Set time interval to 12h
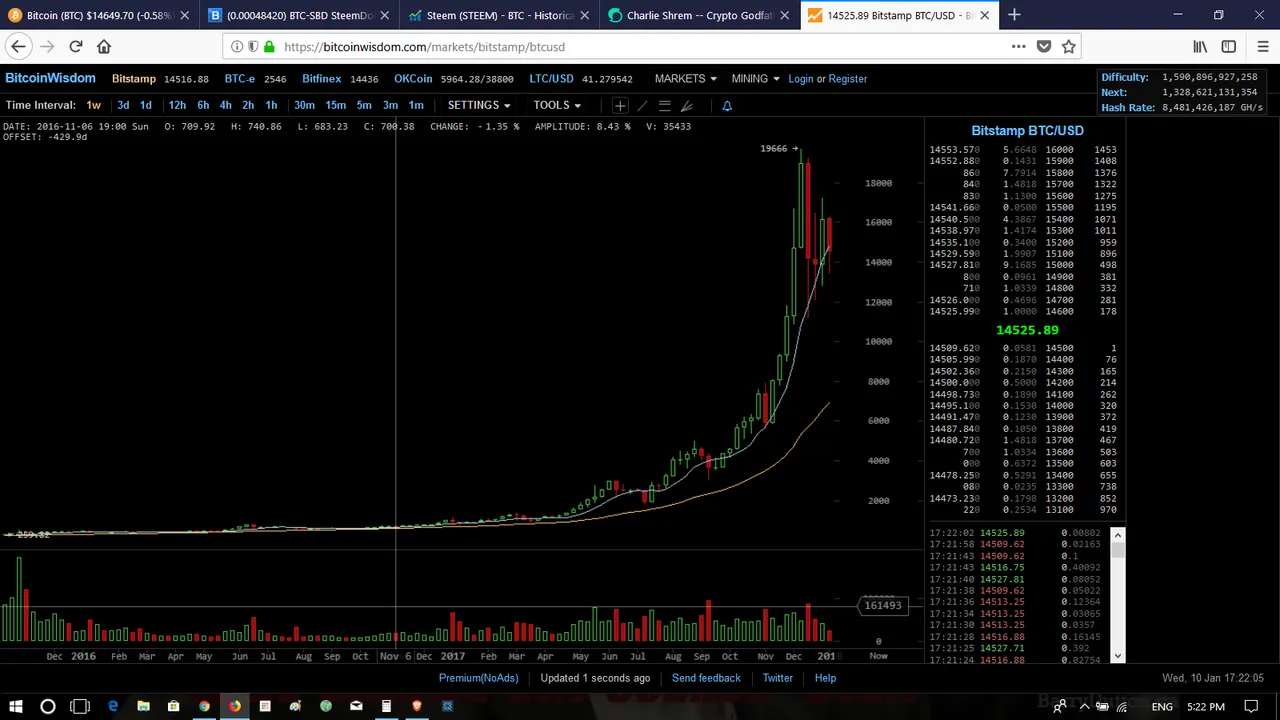The width and height of the screenshot is (1280, 720). [177, 105]
